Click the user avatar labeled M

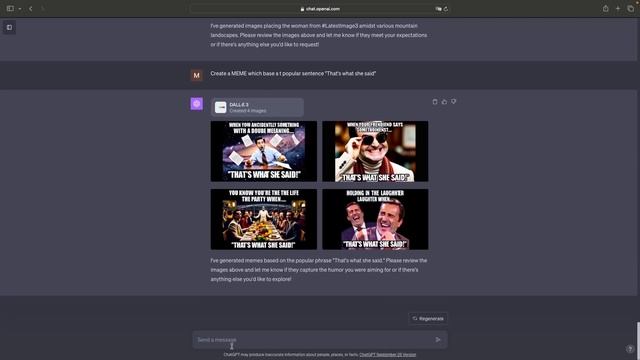(196, 75)
